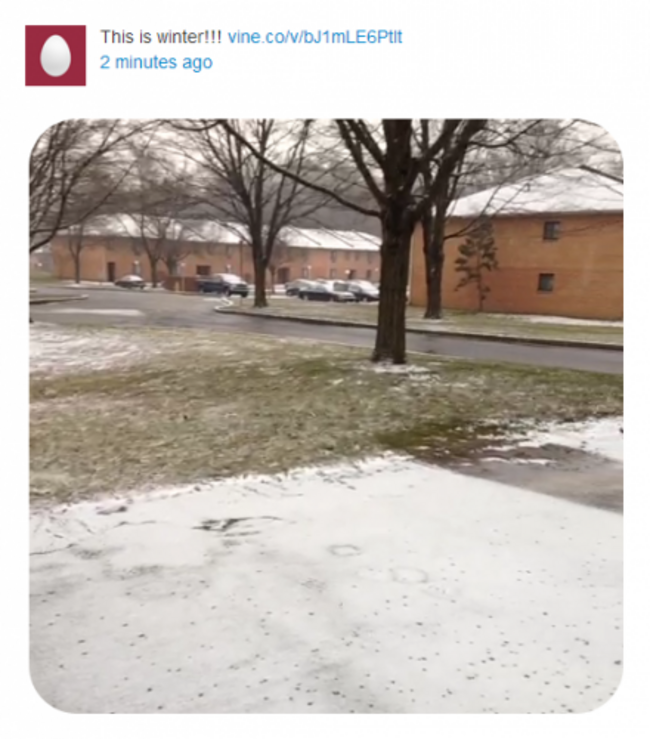Screen dimensions: 650x739
Task: Click the "This is winter!!!" tweet text
Action: (161, 37)
